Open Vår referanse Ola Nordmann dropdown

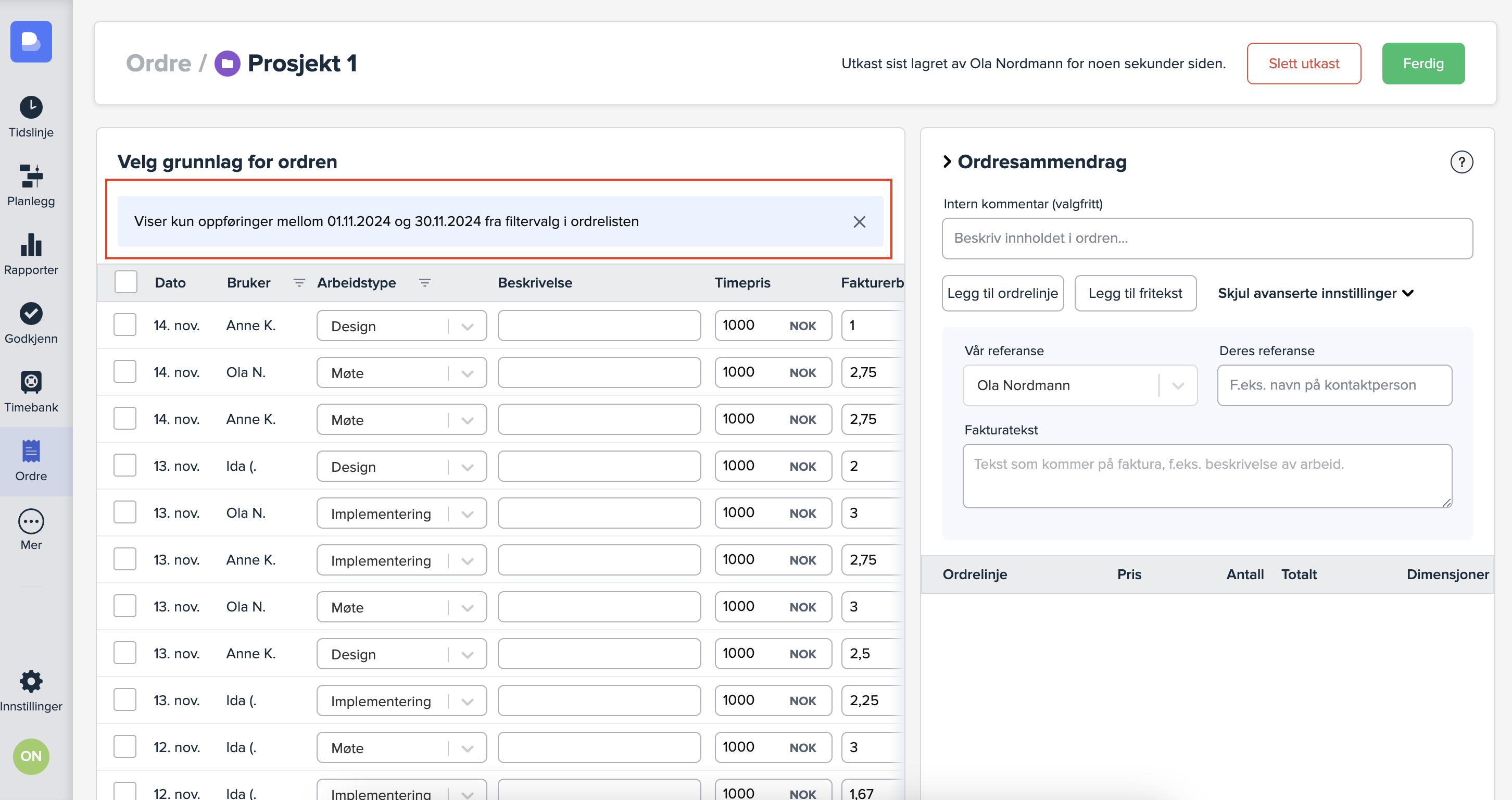click(1079, 385)
